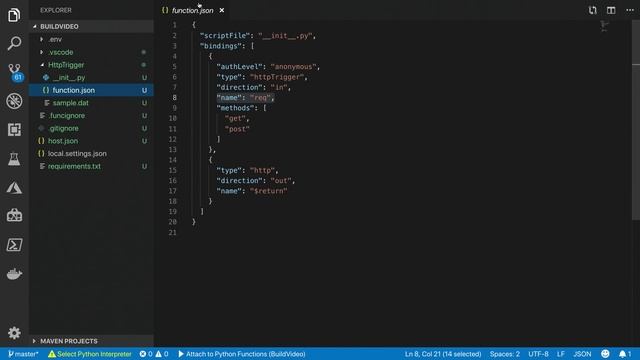The image size is (640, 360).
Task: Open the Debug view icon
Action: (14, 101)
